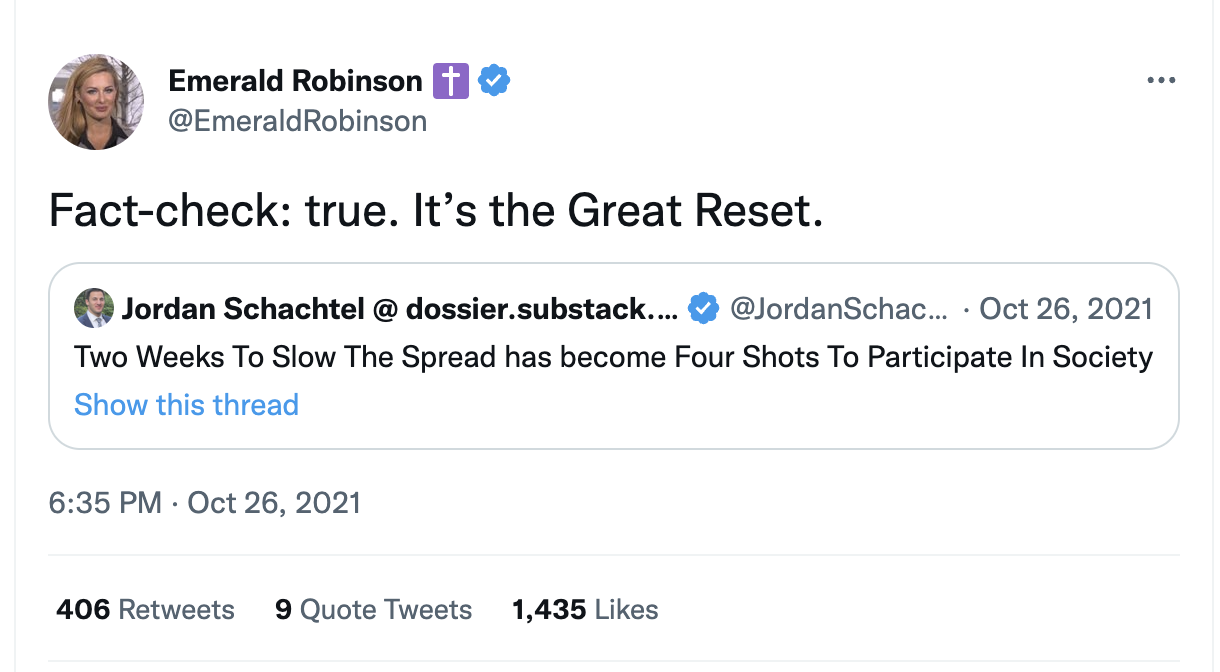Screen dimensions: 1220x672
Task: Open Emerald Robinson's profile picture
Action: pyautogui.click(x=96, y=101)
